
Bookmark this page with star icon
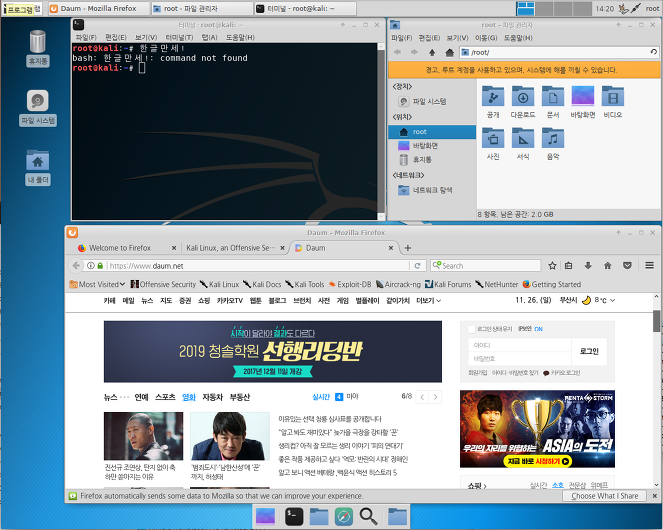click(x=552, y=266)
